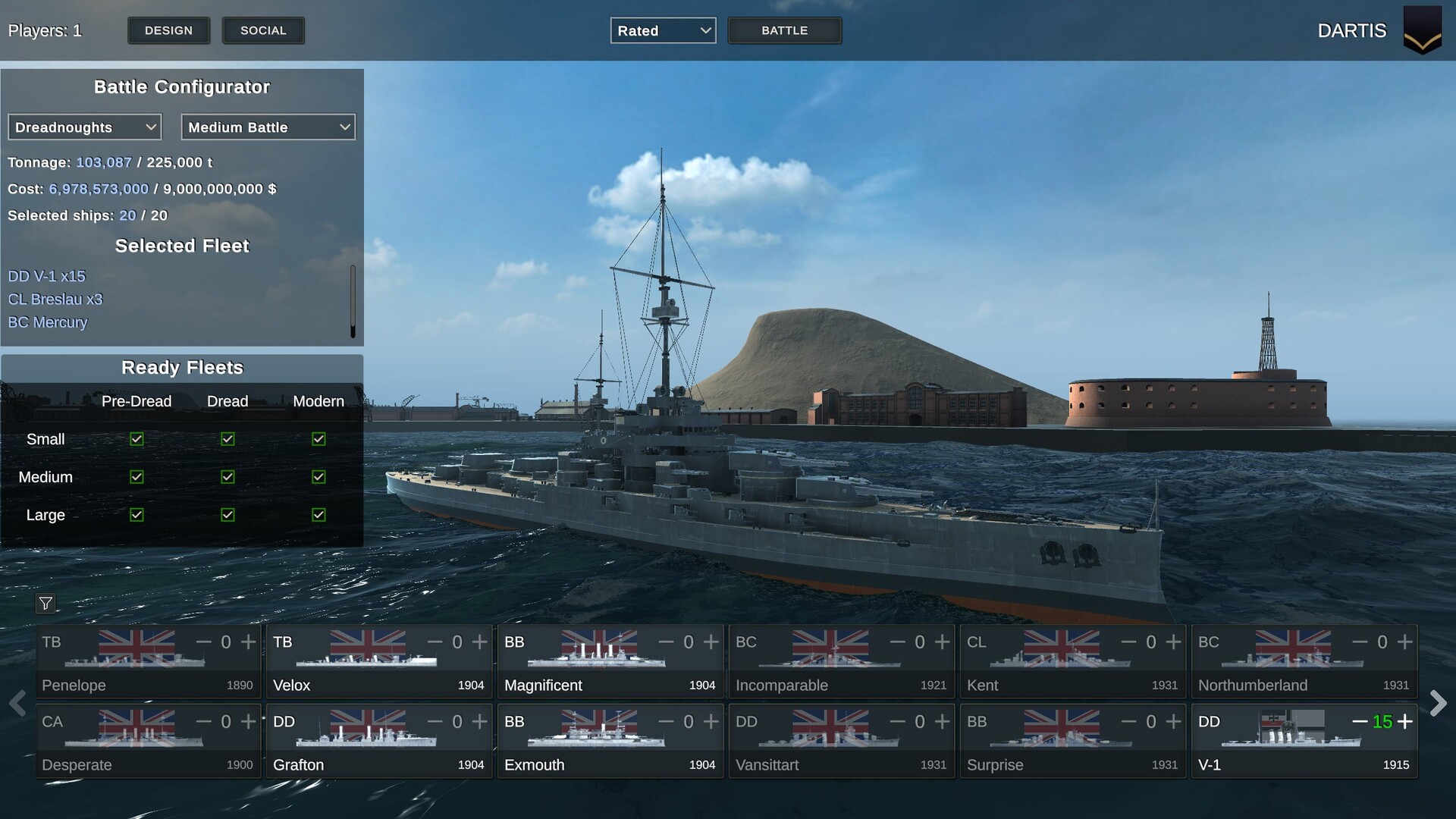Expand the Dreadnoughts class dropdown
This screenshot has height=819, width=1456.
pyautogui.click(x=85, y=126)
